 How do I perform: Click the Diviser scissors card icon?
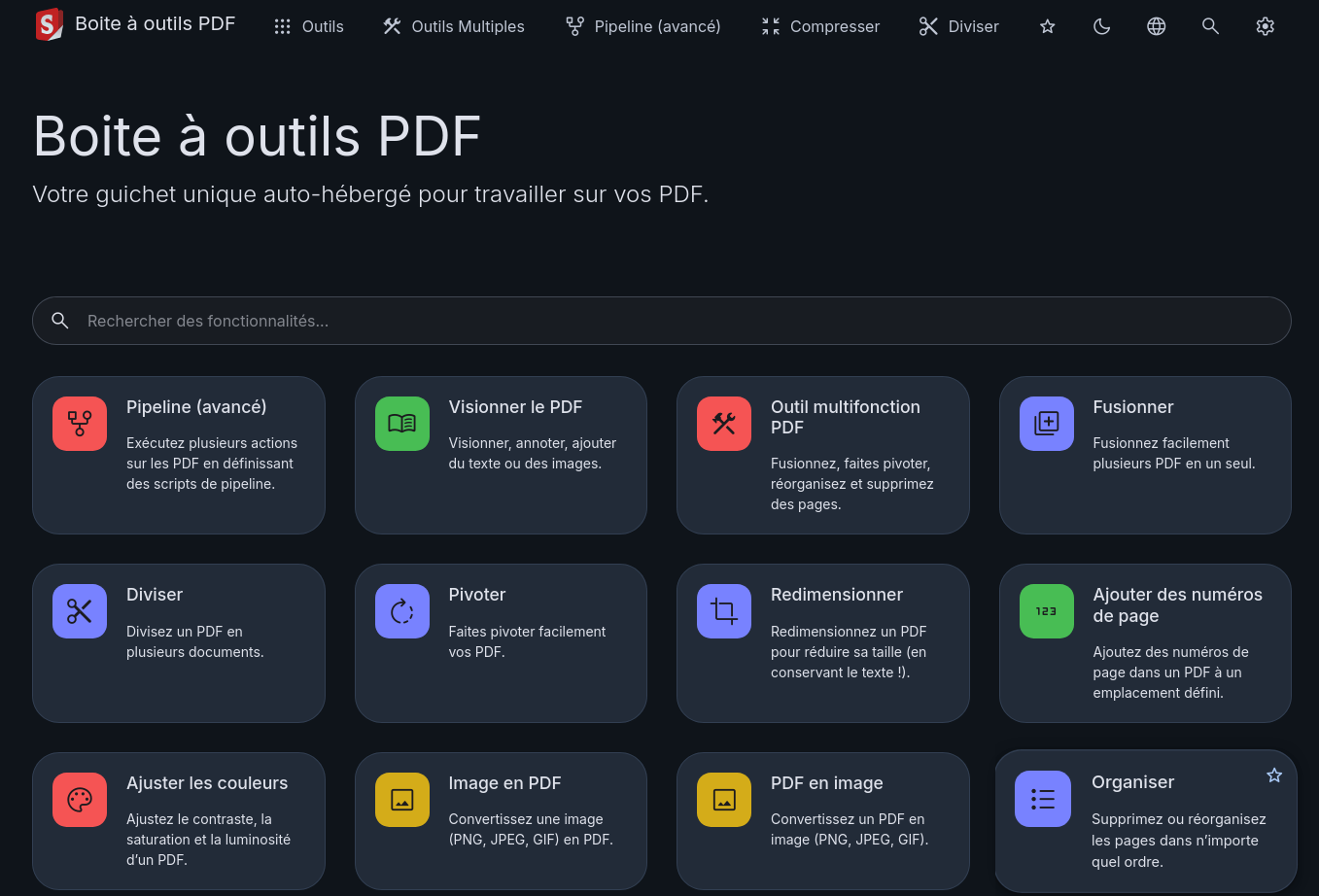click(x=80, y=611)
